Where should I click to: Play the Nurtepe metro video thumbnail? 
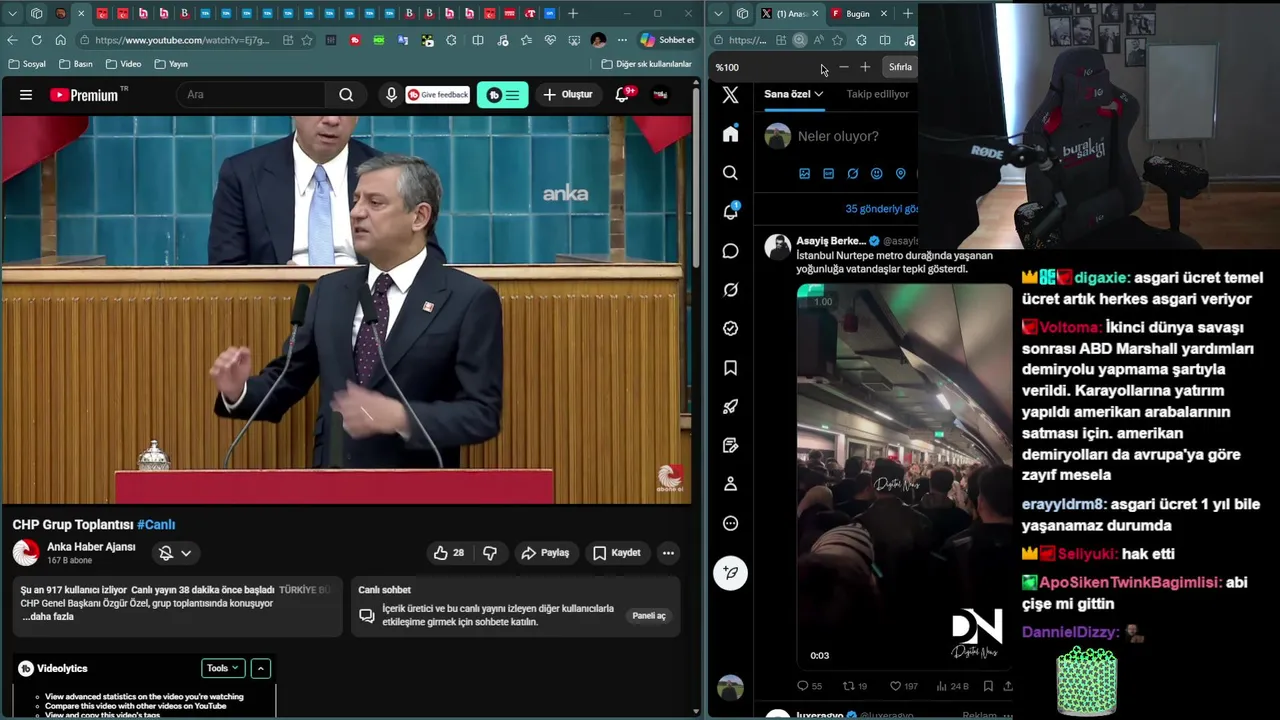904,477
